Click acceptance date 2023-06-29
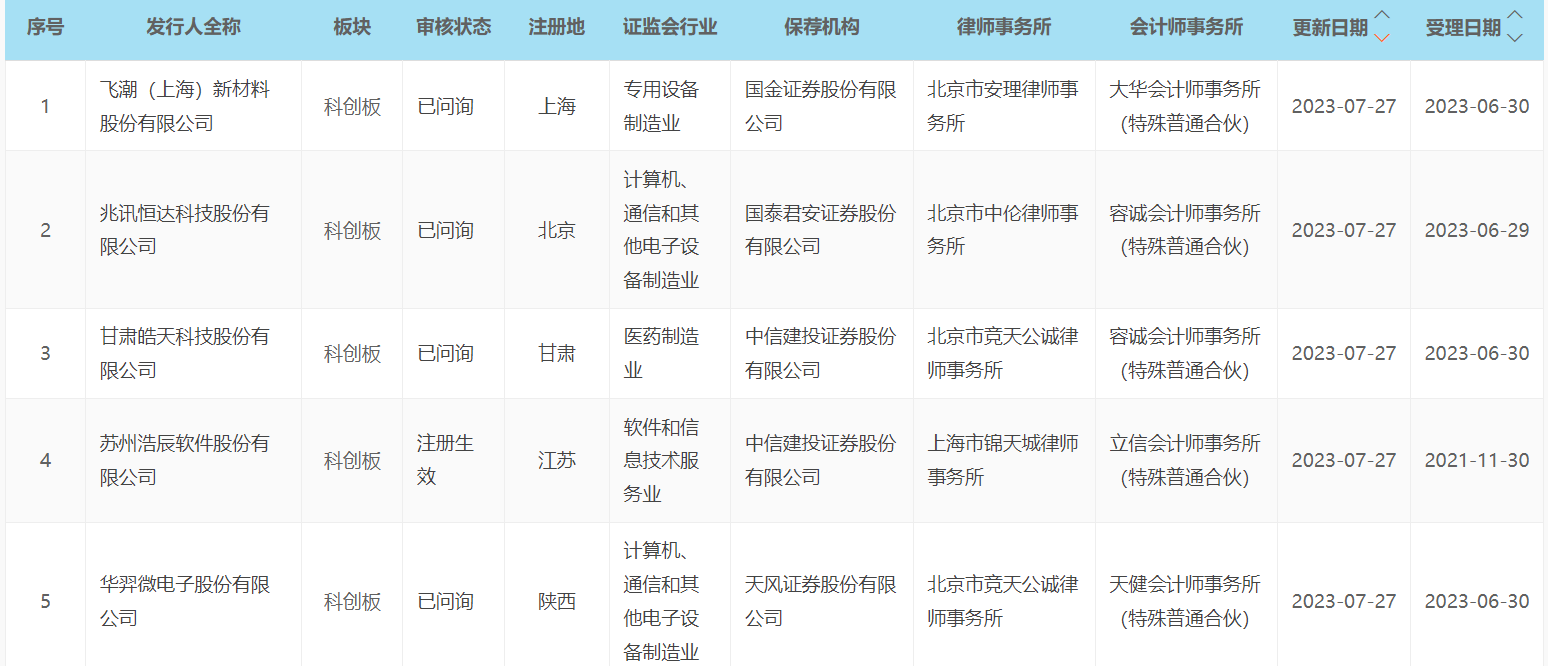 point(1477,230)
